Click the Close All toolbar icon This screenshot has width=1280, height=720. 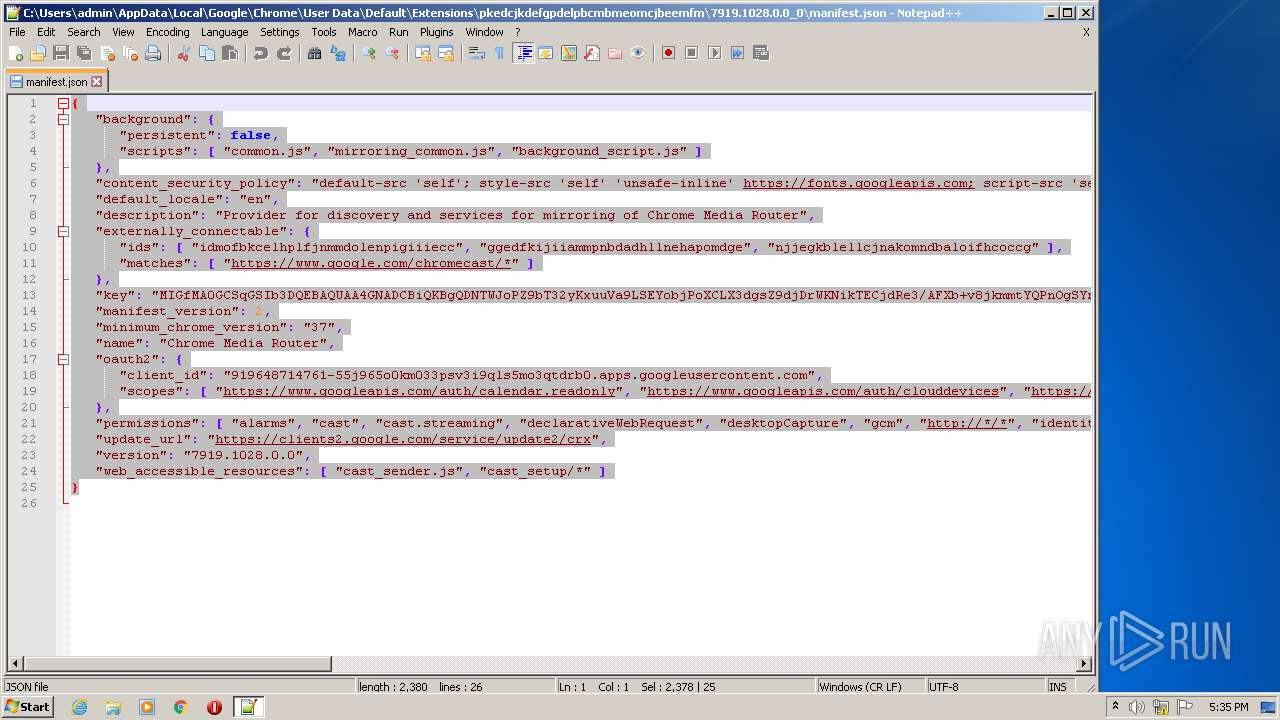pos(130,53)
